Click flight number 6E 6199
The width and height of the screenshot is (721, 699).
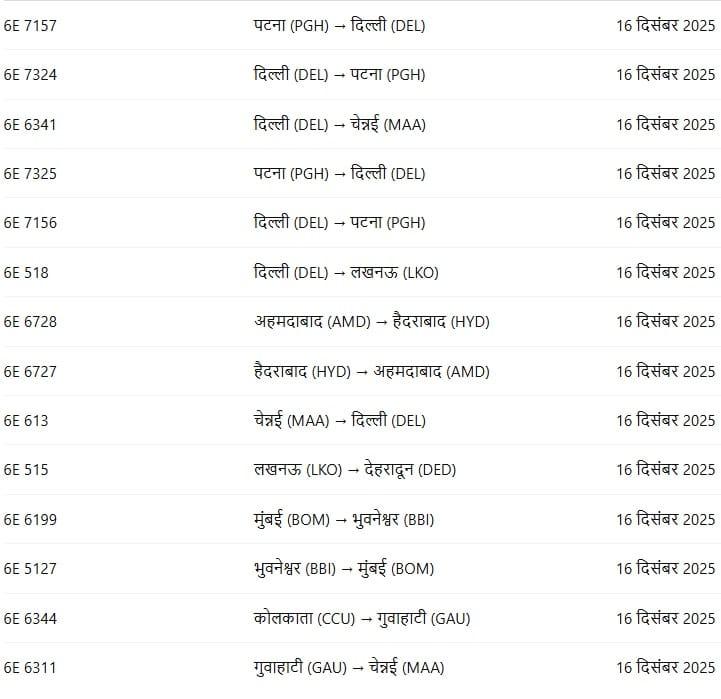coord(31,520)
